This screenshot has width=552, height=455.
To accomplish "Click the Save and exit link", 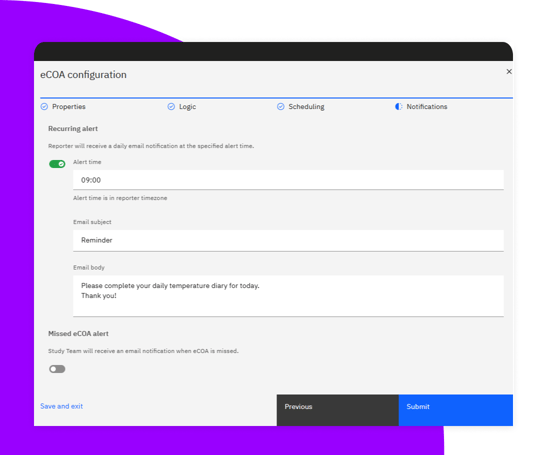I will (62, 406).
